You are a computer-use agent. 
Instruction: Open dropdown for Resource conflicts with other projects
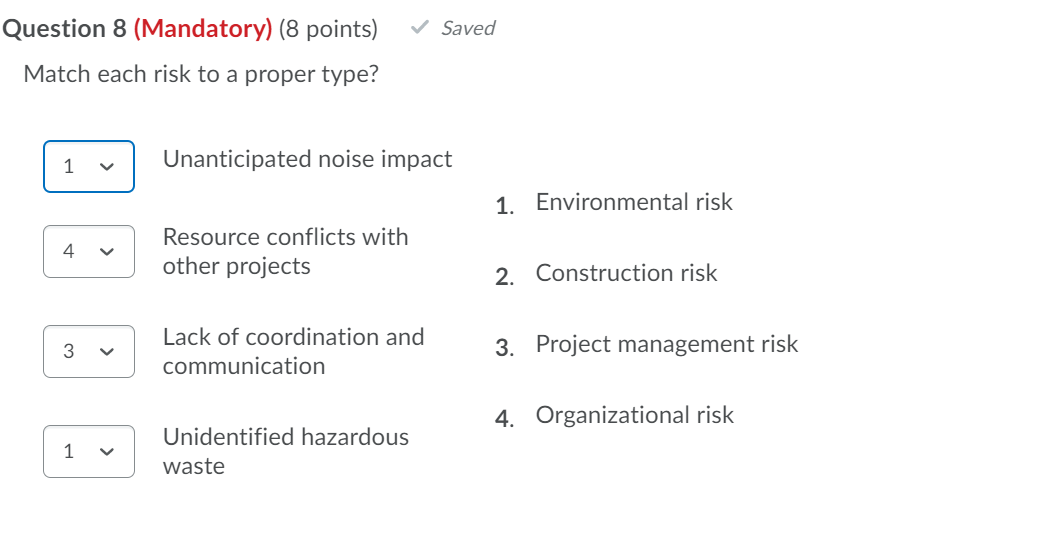click(x=88, y=251)
